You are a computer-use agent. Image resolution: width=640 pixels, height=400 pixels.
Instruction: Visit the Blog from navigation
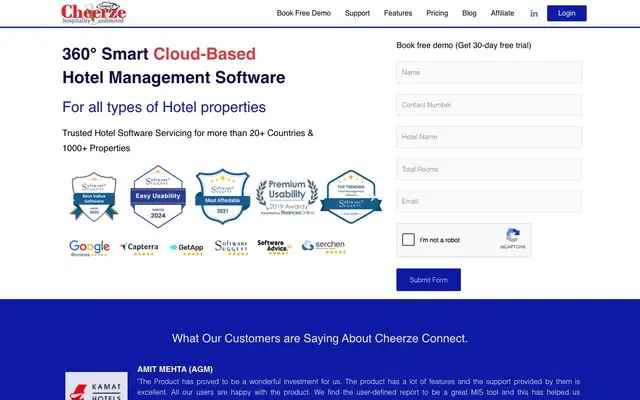(469, 13)
